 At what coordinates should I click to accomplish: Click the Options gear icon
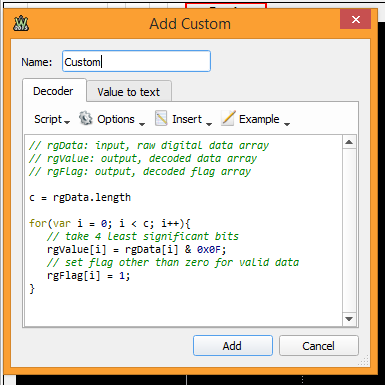[x=86, y=118]
